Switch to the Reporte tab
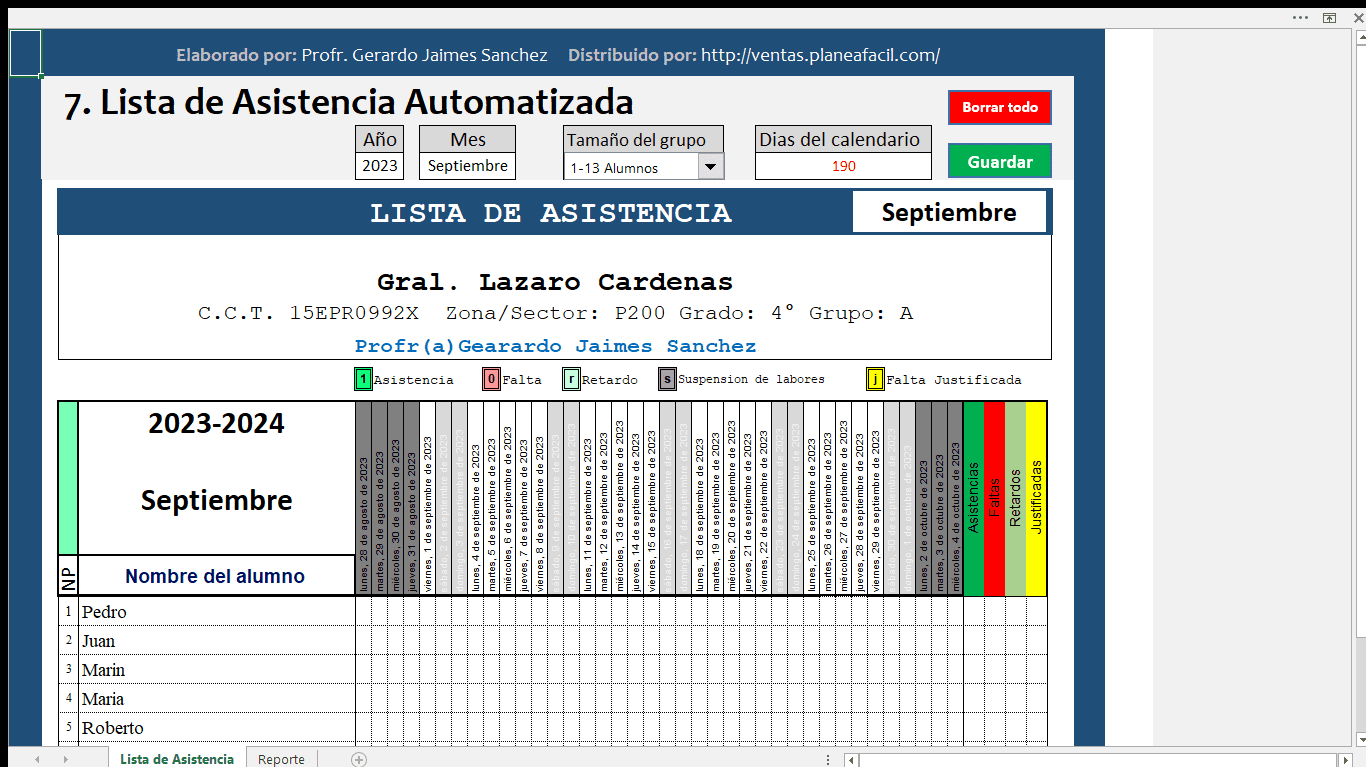 [281, 759]
